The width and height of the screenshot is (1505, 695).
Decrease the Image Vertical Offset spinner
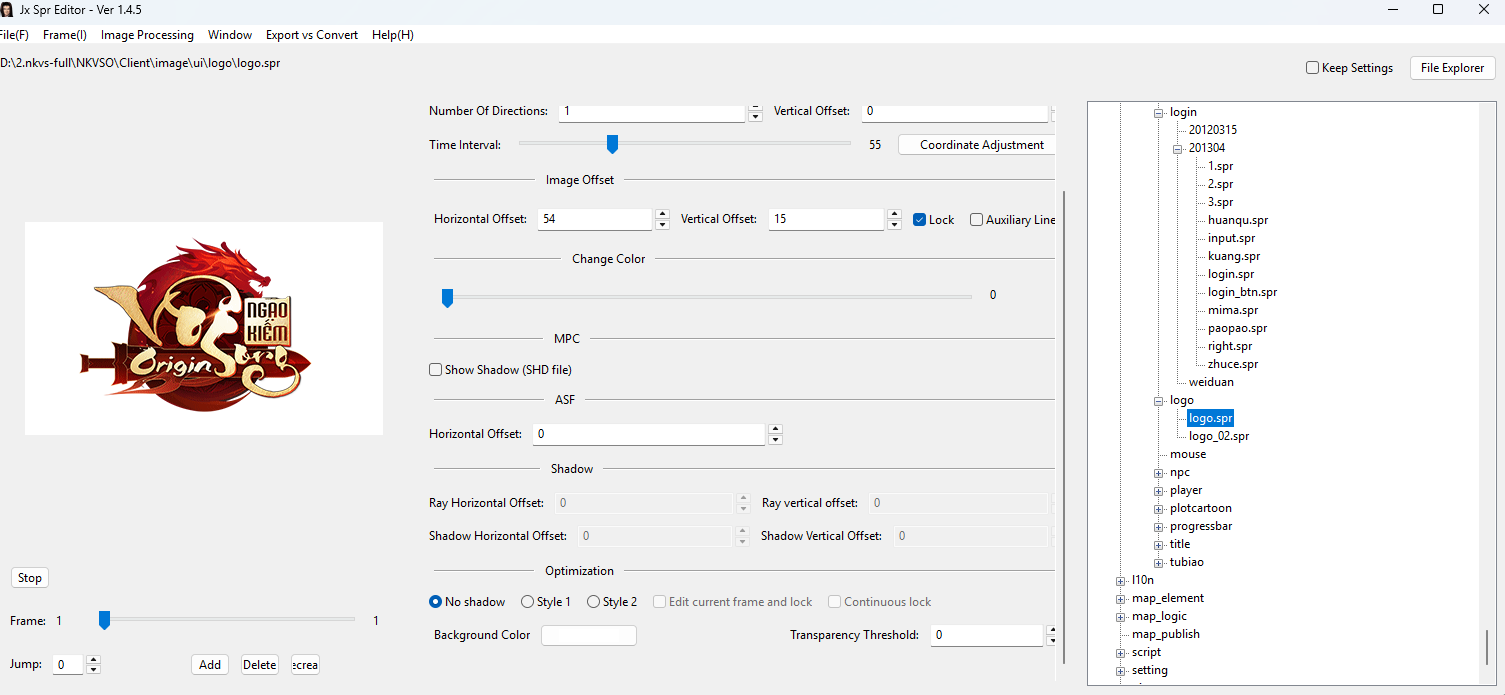coord(894,225)
